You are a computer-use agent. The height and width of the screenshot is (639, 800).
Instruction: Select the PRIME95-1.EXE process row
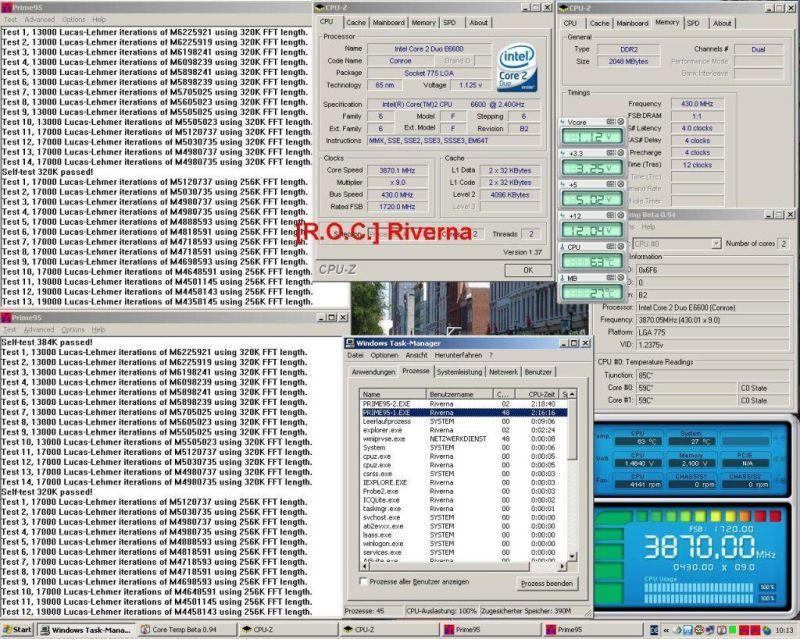pos(464,412)
